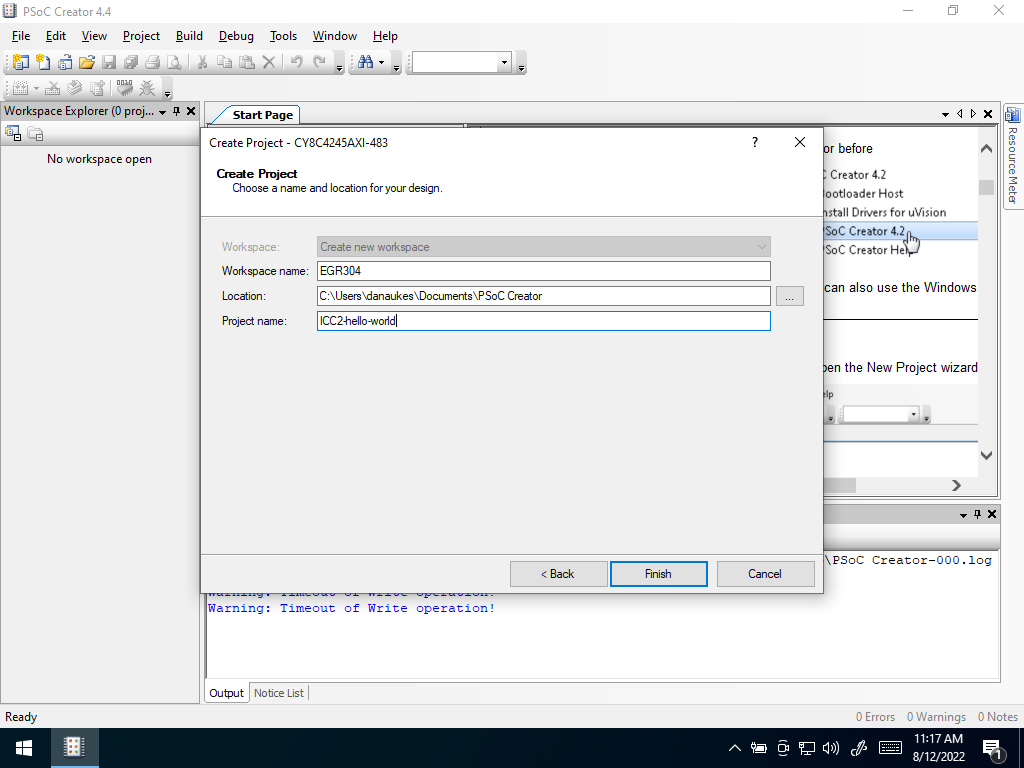Screen dimensions: 1024x768
Task: Open the Output panel options dropdown
Action: (x=963, y=515)
